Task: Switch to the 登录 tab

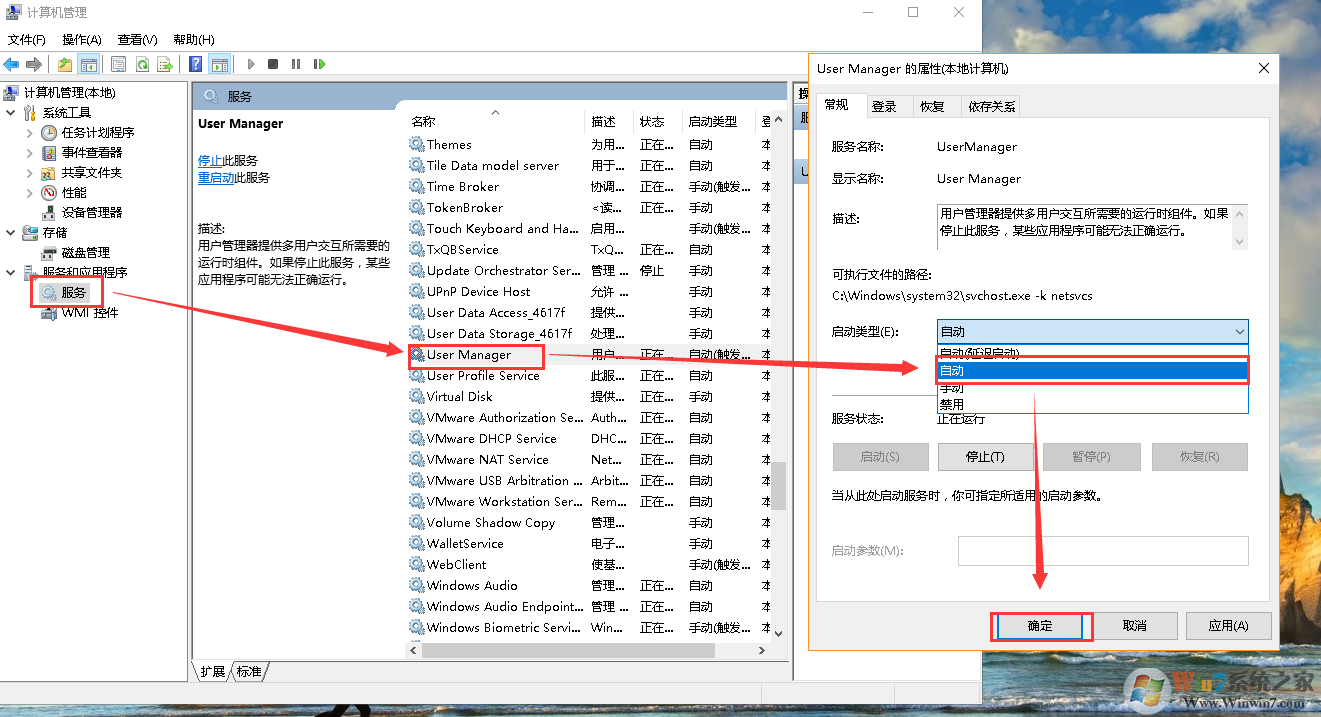Action: (x=884, y=106)
